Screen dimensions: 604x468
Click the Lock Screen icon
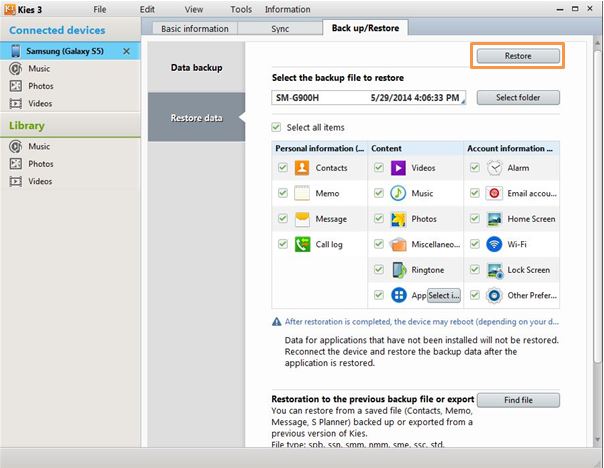pos(495,270)
